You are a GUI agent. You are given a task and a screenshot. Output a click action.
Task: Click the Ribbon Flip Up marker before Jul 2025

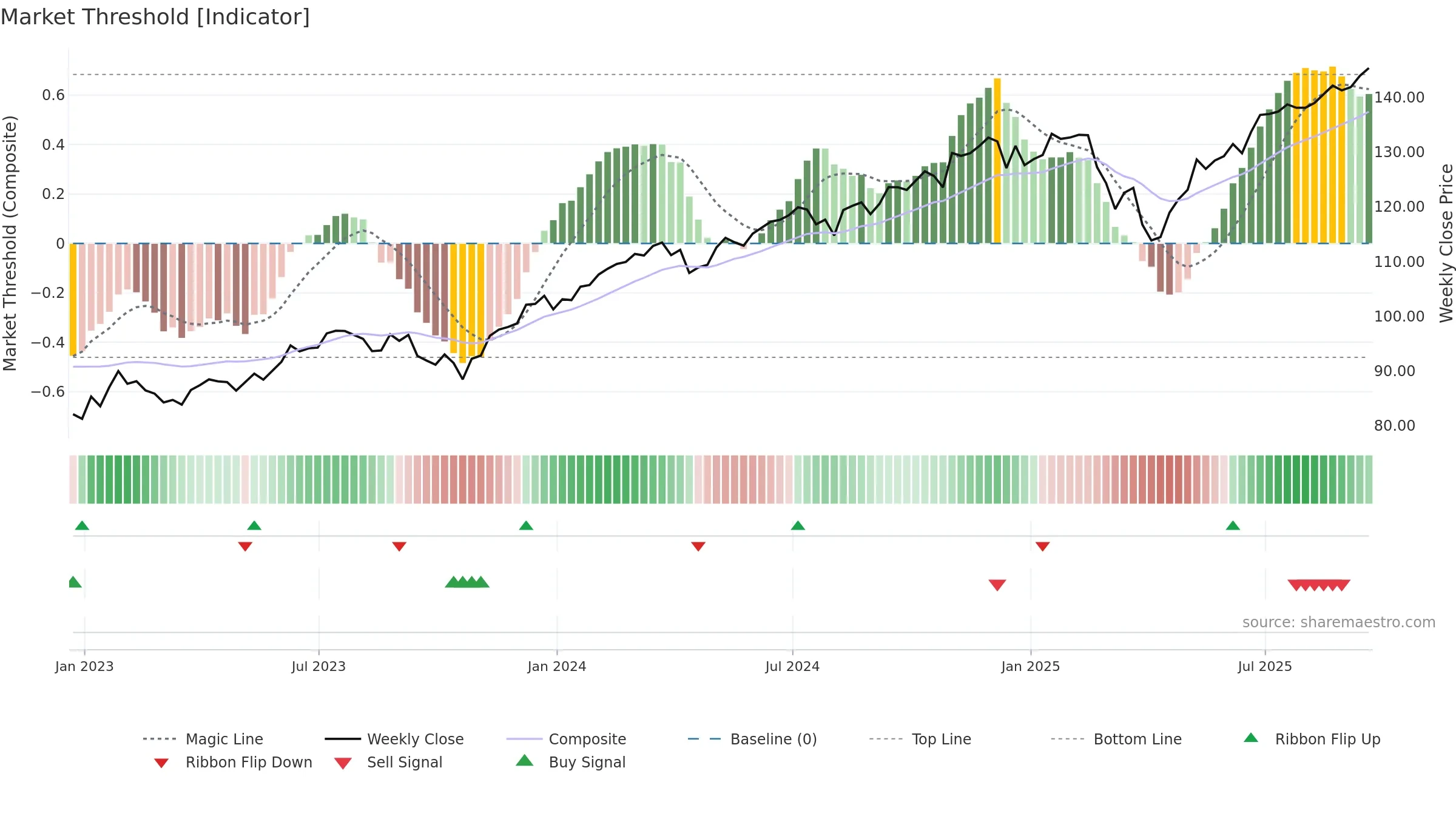[1233, 525]
